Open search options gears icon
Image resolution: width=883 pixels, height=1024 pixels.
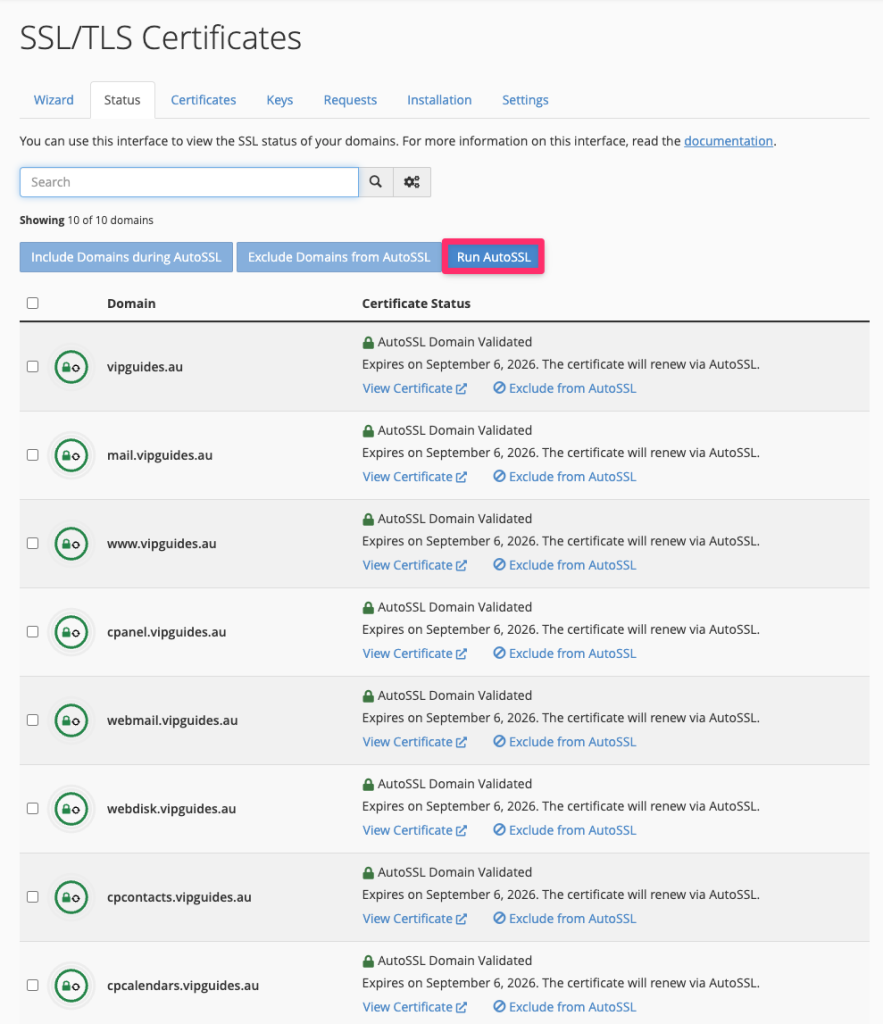[x=411, y=182]
